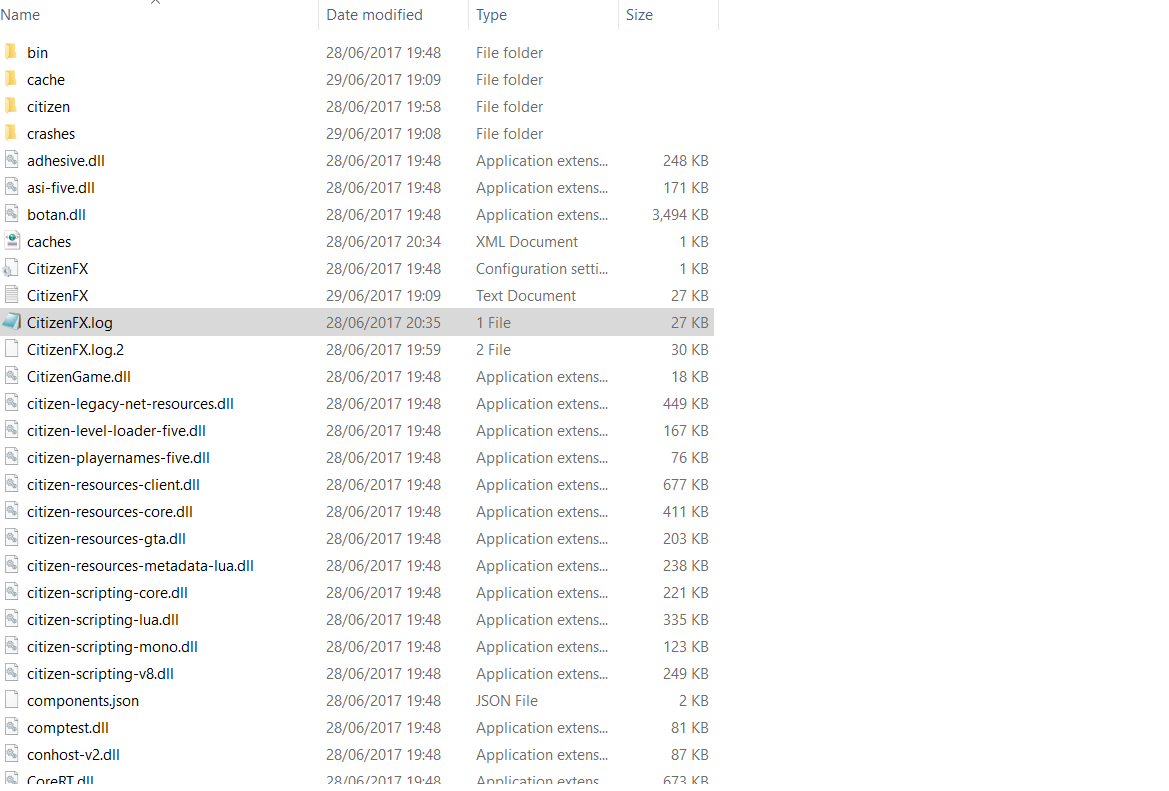Select the cache folder name
Screen dimensions: 1169x791
45,79
